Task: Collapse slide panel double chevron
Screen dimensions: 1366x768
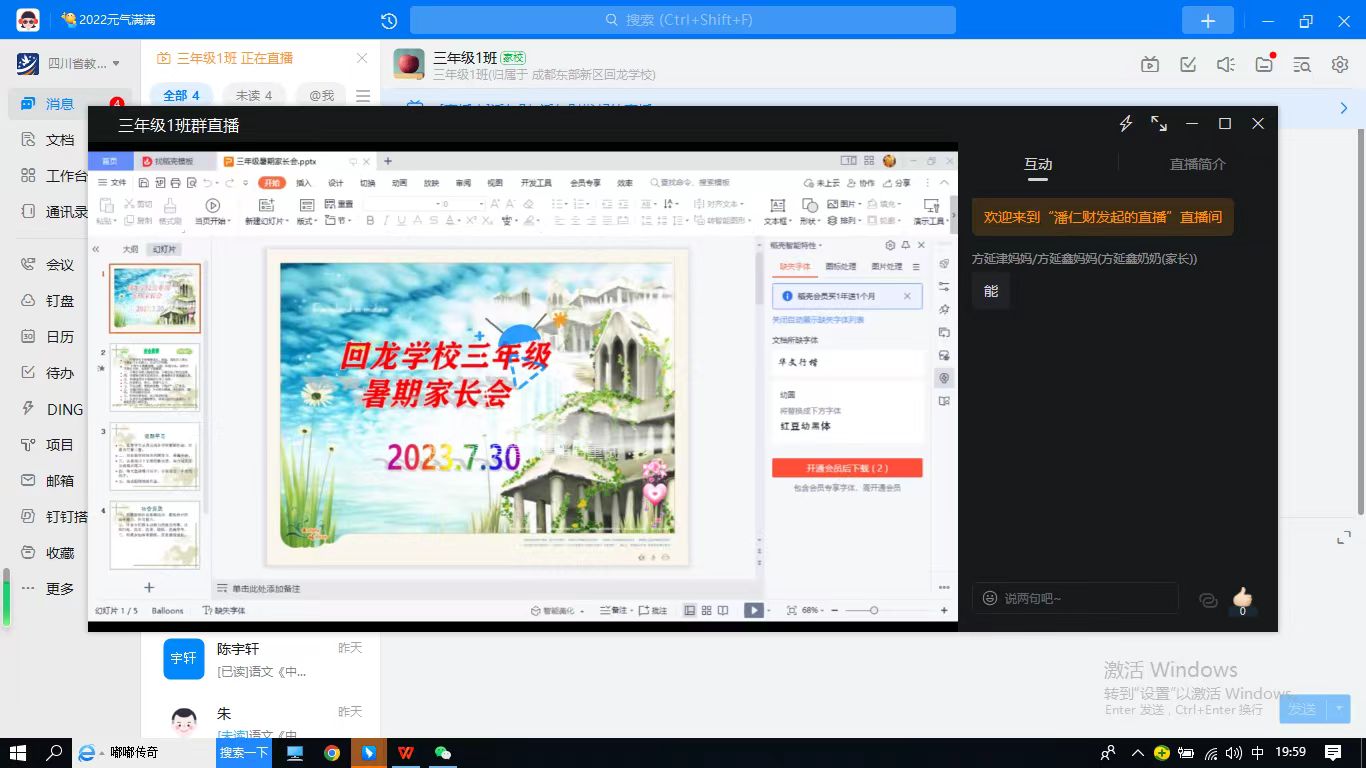Action: [x=96, y=249]
